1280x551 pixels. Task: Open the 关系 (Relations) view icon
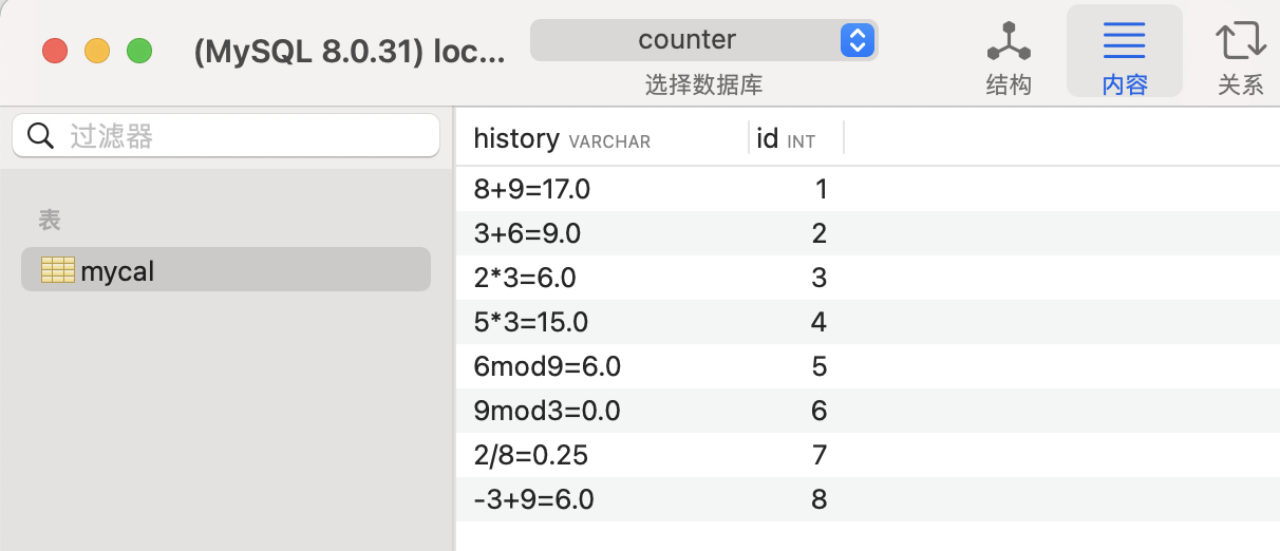[1240, 42]
